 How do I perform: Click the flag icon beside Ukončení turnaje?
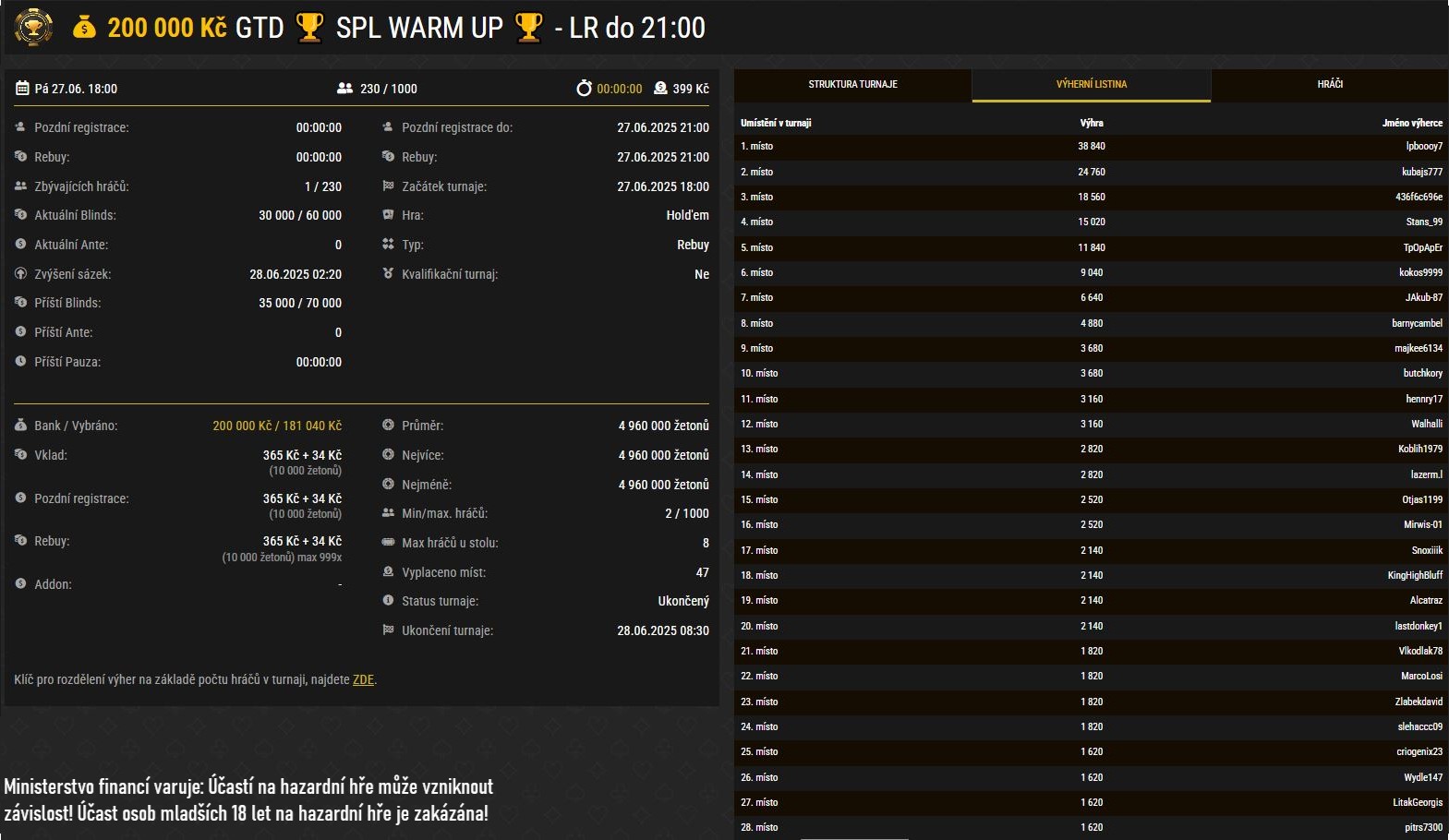pyautogui.click(x=388, y=630)
